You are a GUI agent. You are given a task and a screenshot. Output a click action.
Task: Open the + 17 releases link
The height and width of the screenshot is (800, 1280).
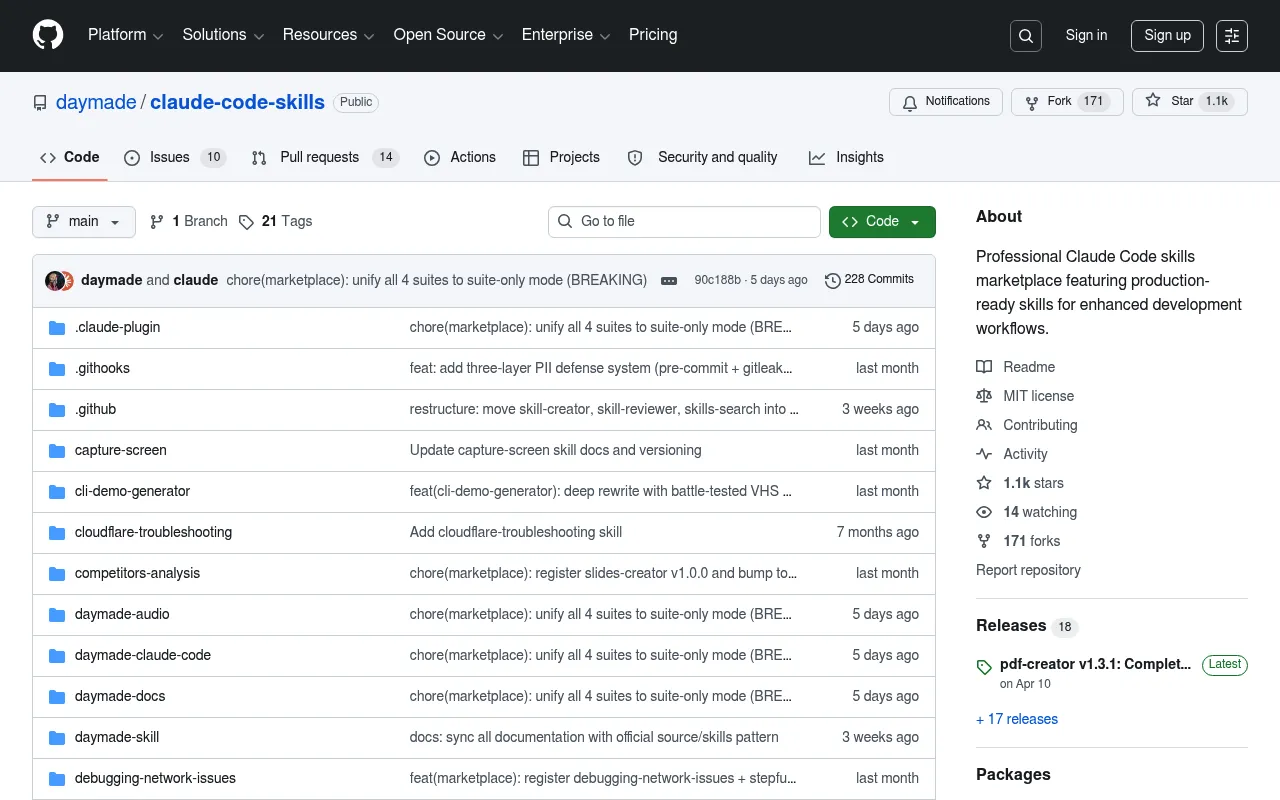click(x=1017, y=719)
